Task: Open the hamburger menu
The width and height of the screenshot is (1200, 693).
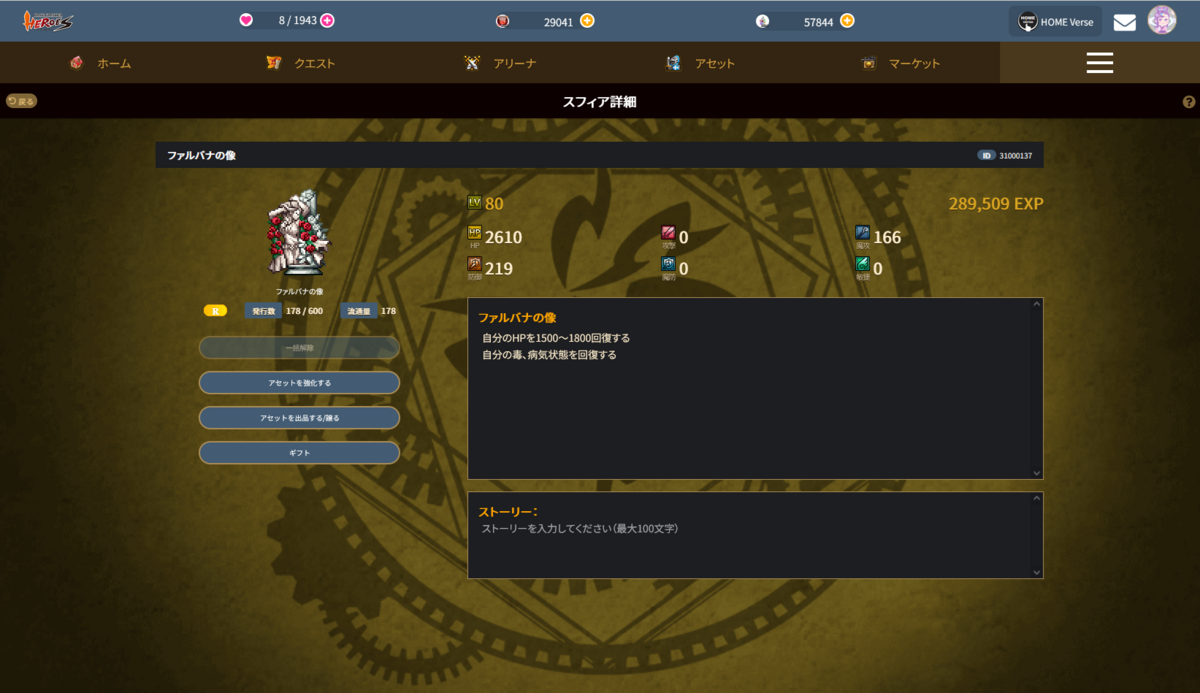Action: coord(1100,62)
